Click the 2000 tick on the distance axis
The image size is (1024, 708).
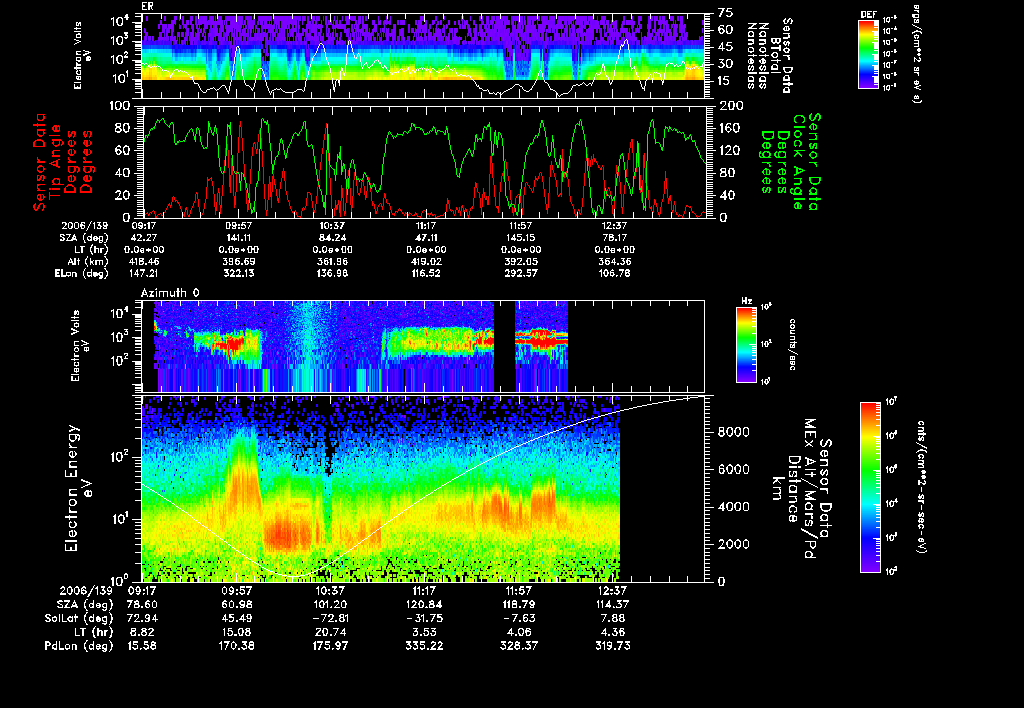pyautogui.click(x=733, y=545)
